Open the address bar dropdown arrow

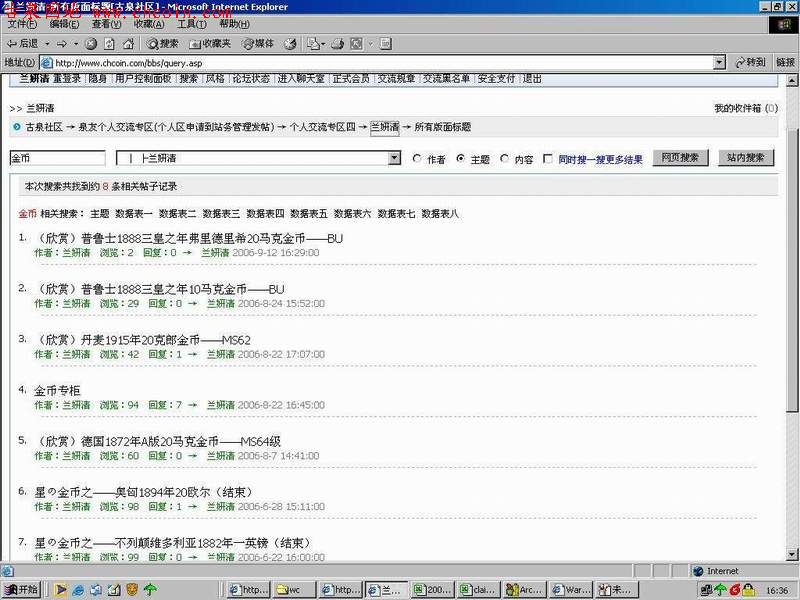click(x=719, y=62)
